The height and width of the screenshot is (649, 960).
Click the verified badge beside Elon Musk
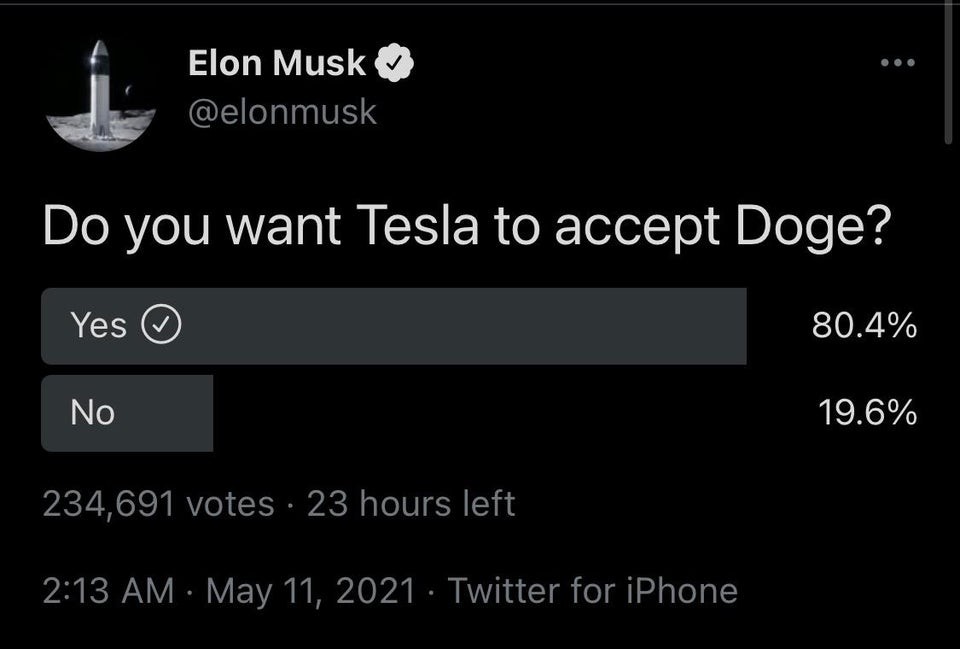click(394, 63)
